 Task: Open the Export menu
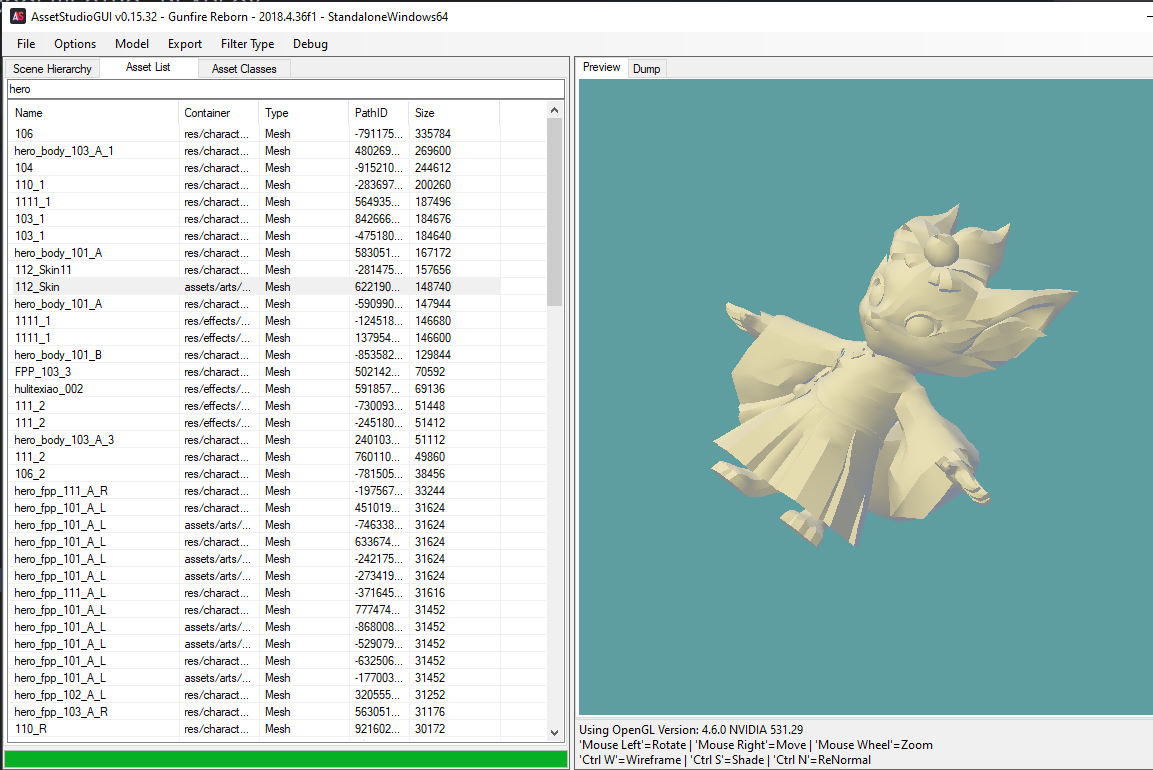[185, 44]
